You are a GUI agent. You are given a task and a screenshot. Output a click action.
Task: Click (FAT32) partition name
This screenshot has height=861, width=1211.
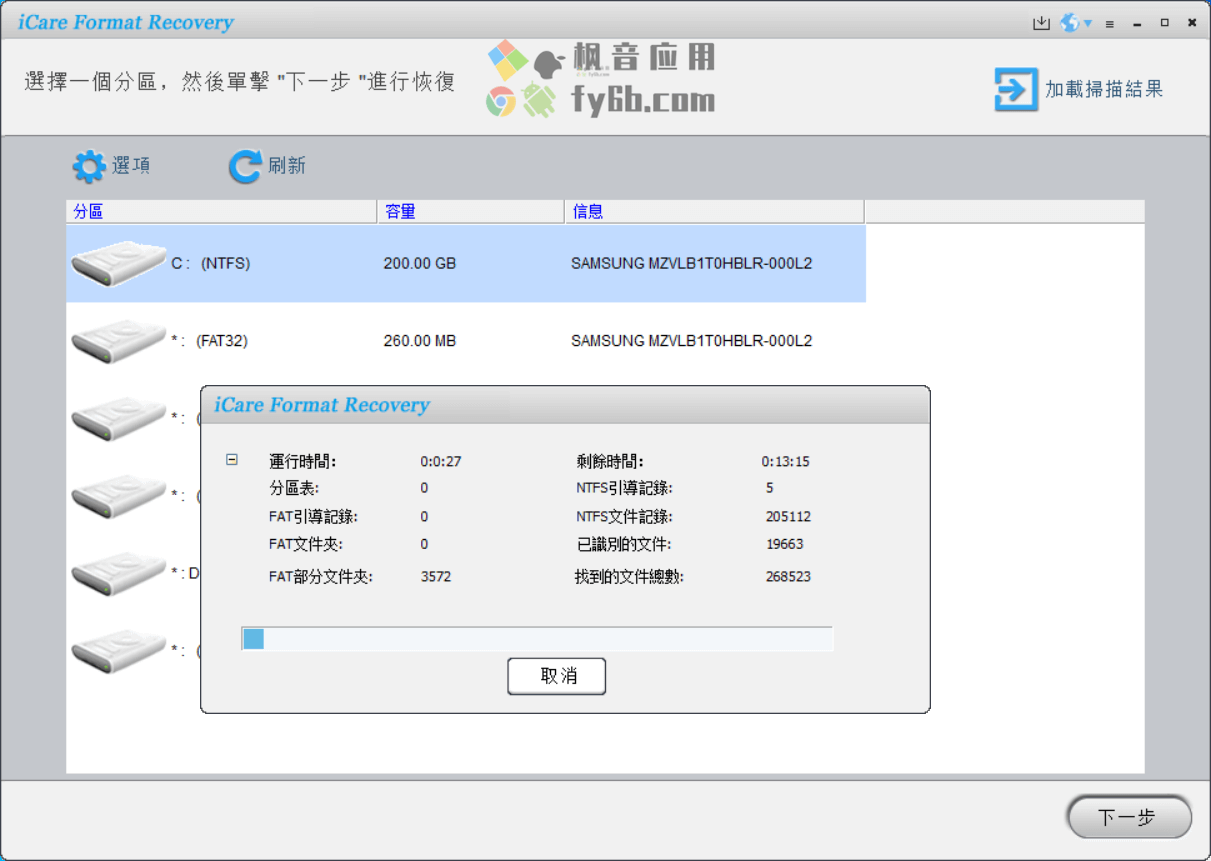(x=221, y=341)
